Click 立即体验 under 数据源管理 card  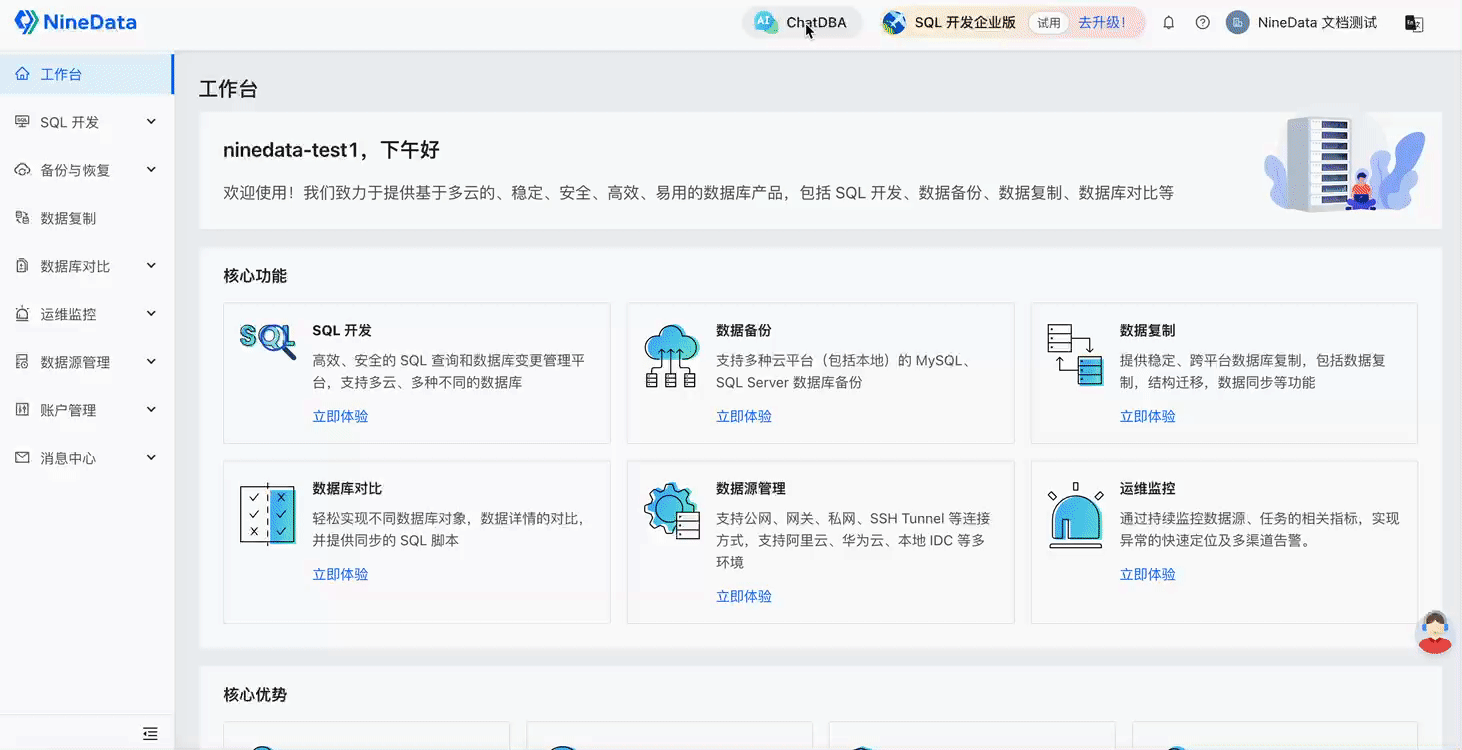[744, 596]
